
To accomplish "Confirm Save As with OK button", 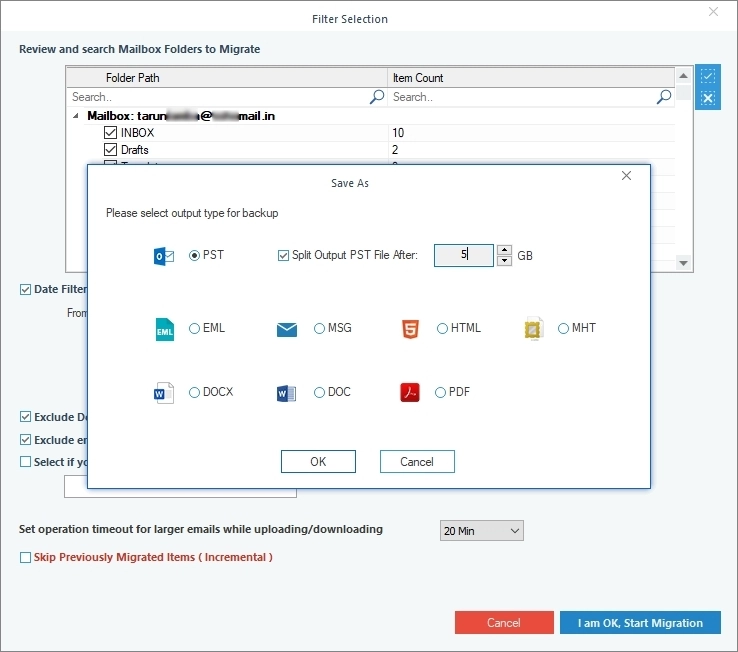I will point(318,461).
